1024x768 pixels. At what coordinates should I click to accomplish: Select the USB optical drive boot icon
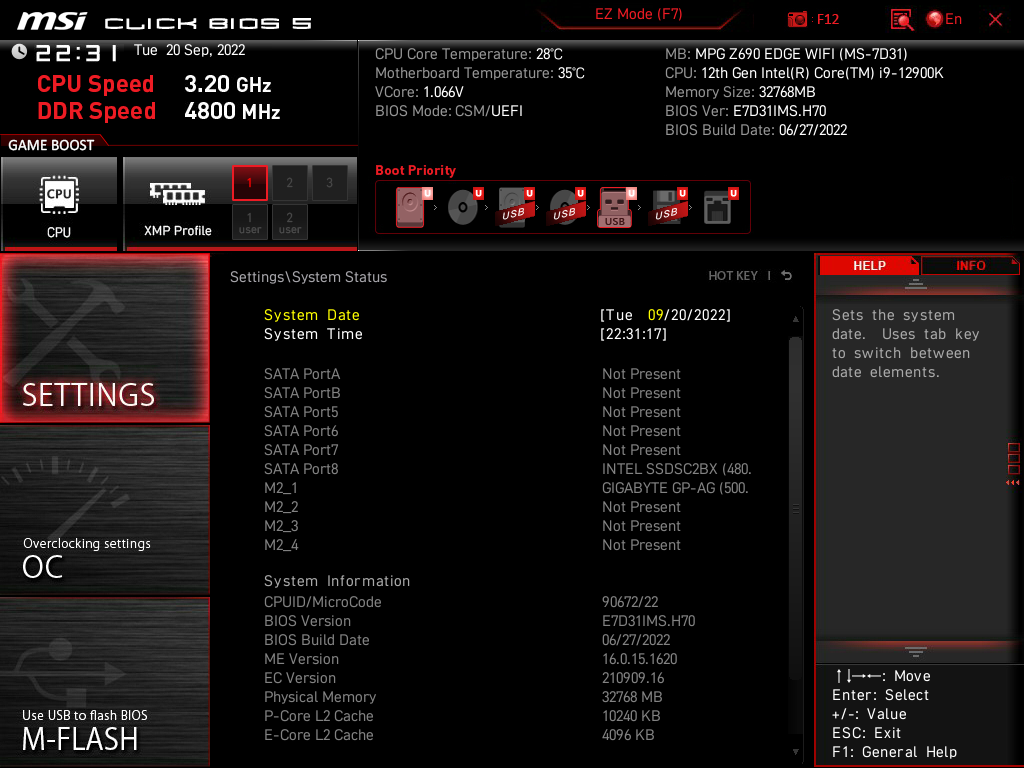566,207
